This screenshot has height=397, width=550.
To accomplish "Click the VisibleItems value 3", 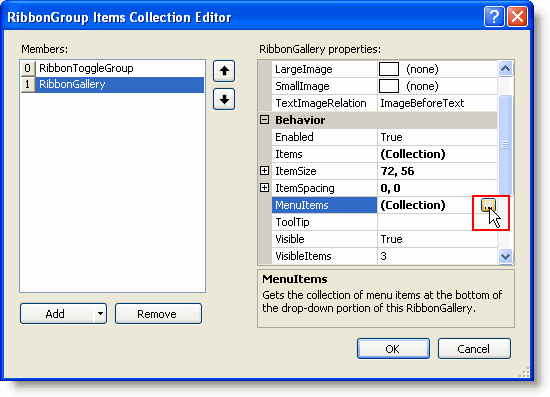I will pyautogui.click(x=437, y=256).
